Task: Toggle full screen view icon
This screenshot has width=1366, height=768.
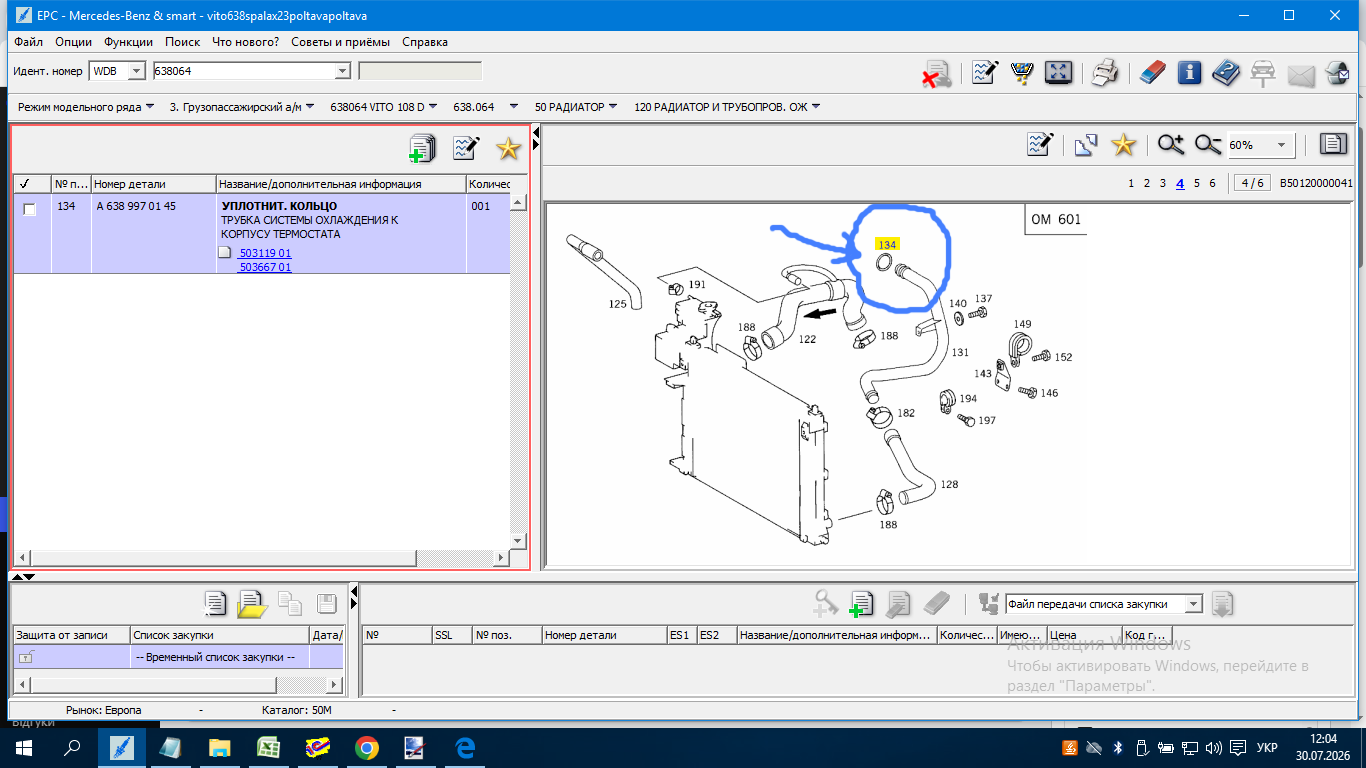Action: tap(1058, 73)
